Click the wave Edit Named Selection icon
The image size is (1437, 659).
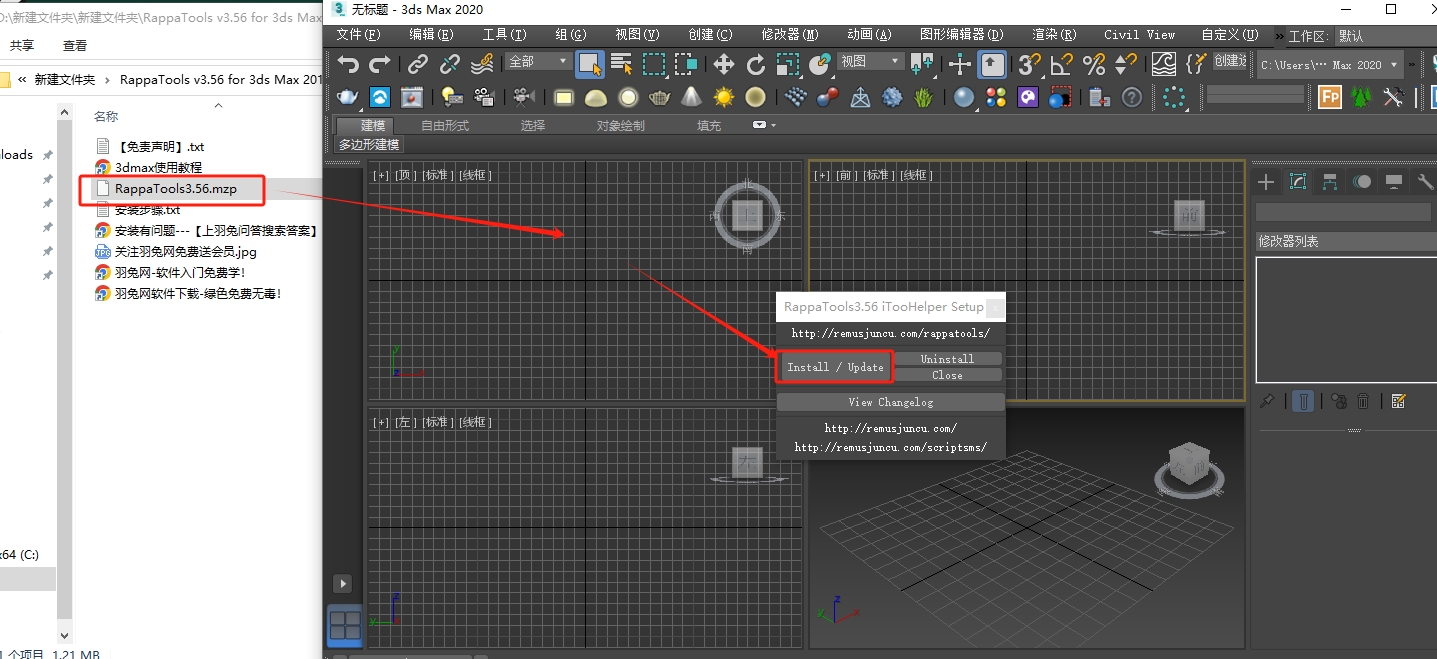coord(1163,65)
